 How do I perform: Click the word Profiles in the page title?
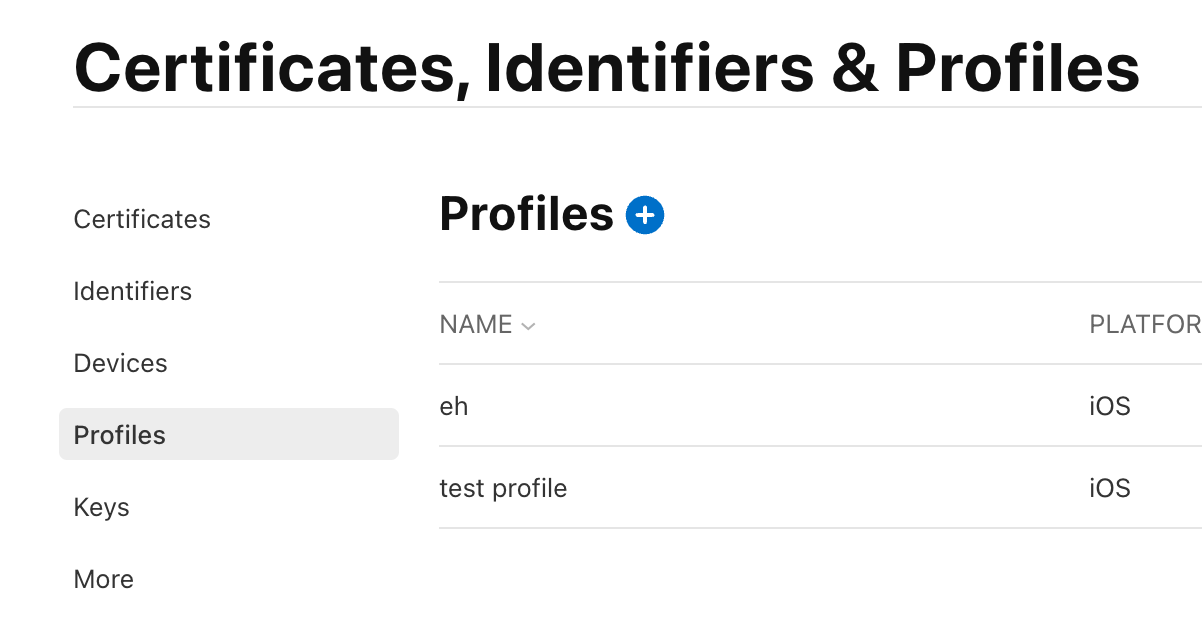point(1017,68)
